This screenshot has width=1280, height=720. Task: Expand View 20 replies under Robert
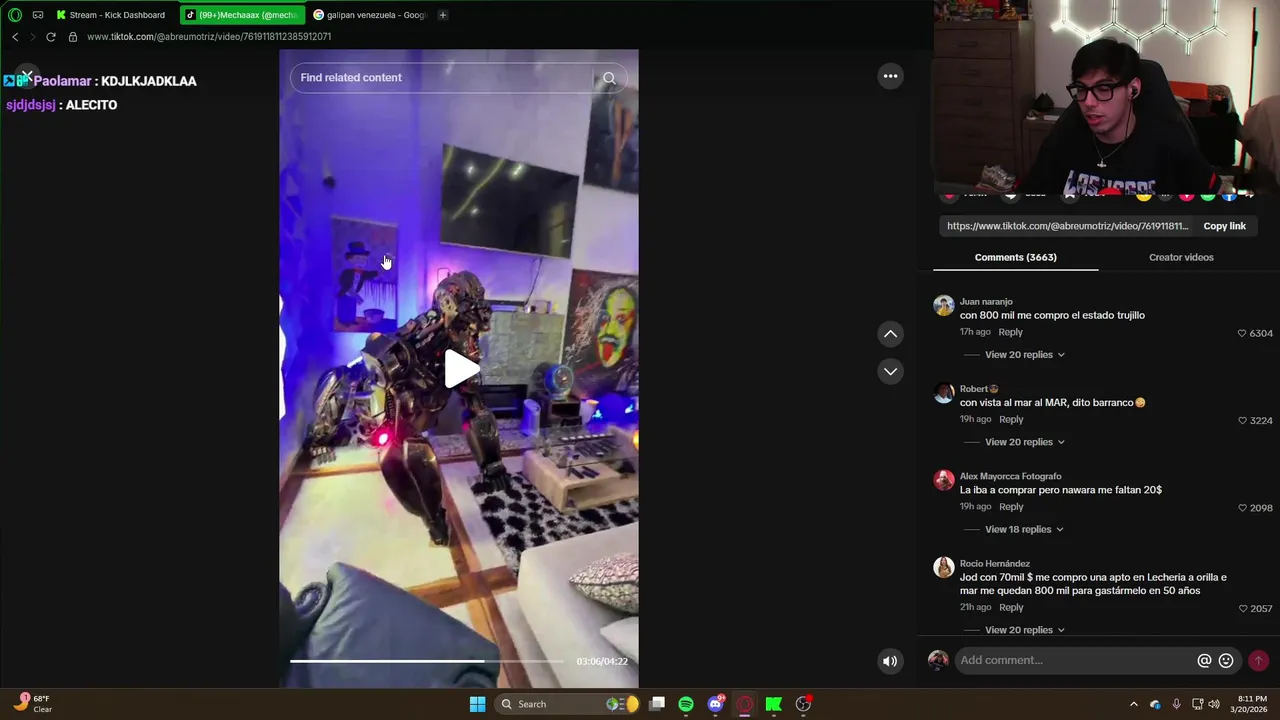[x=1024, y=442]
